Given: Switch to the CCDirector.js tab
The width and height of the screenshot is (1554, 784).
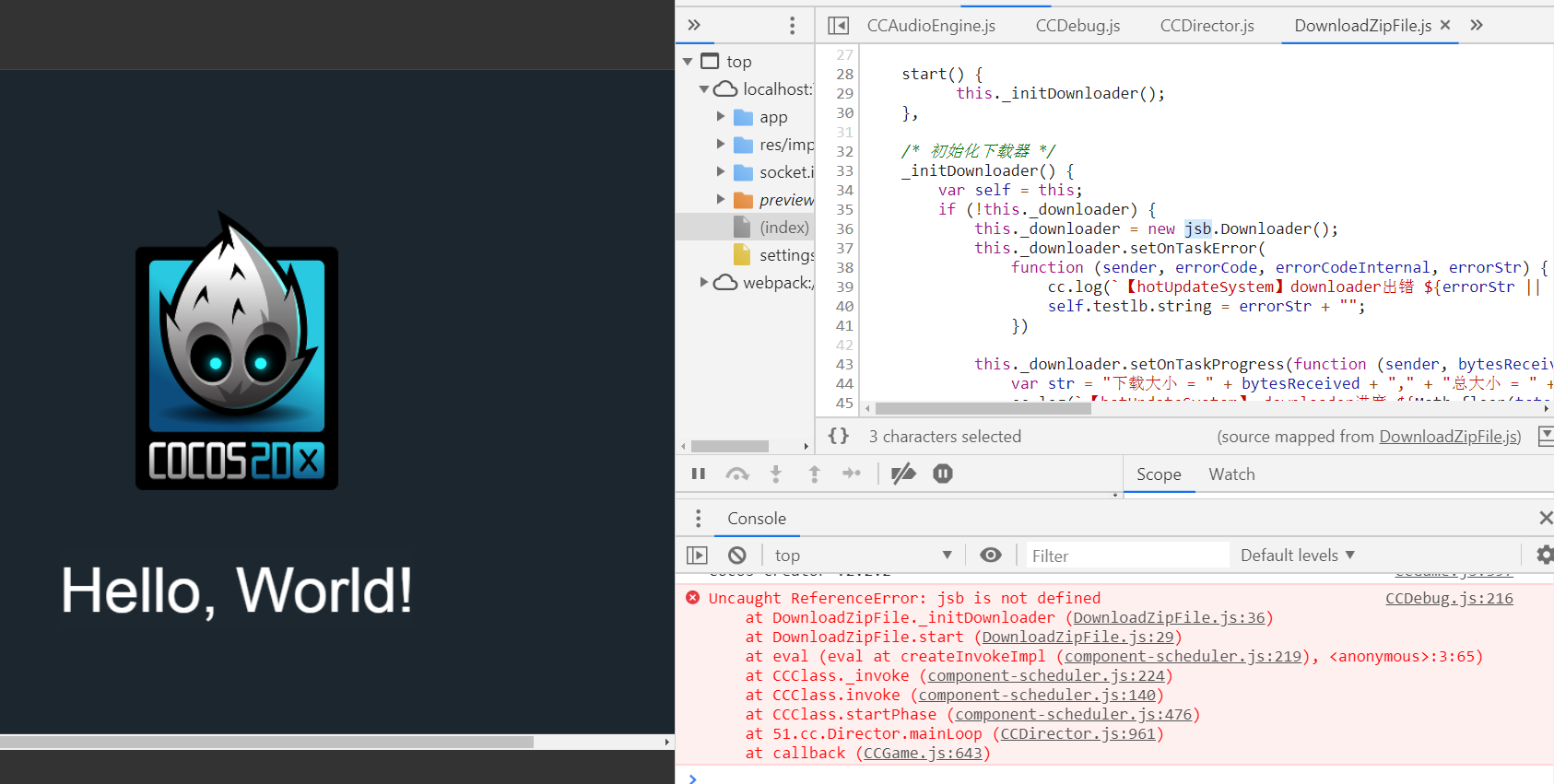Looking at the screenshot, I should click(x=1207, y=26).
